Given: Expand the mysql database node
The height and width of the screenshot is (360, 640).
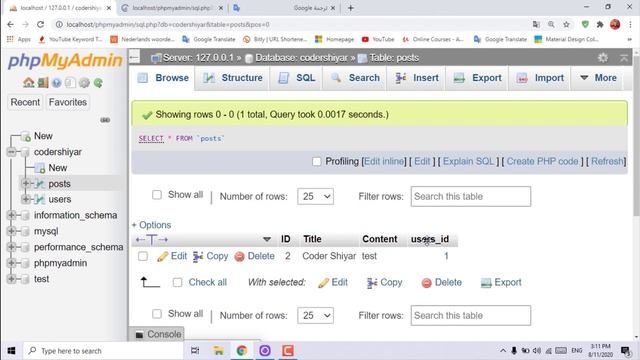Looking at the screenshot, I should 11,231.
